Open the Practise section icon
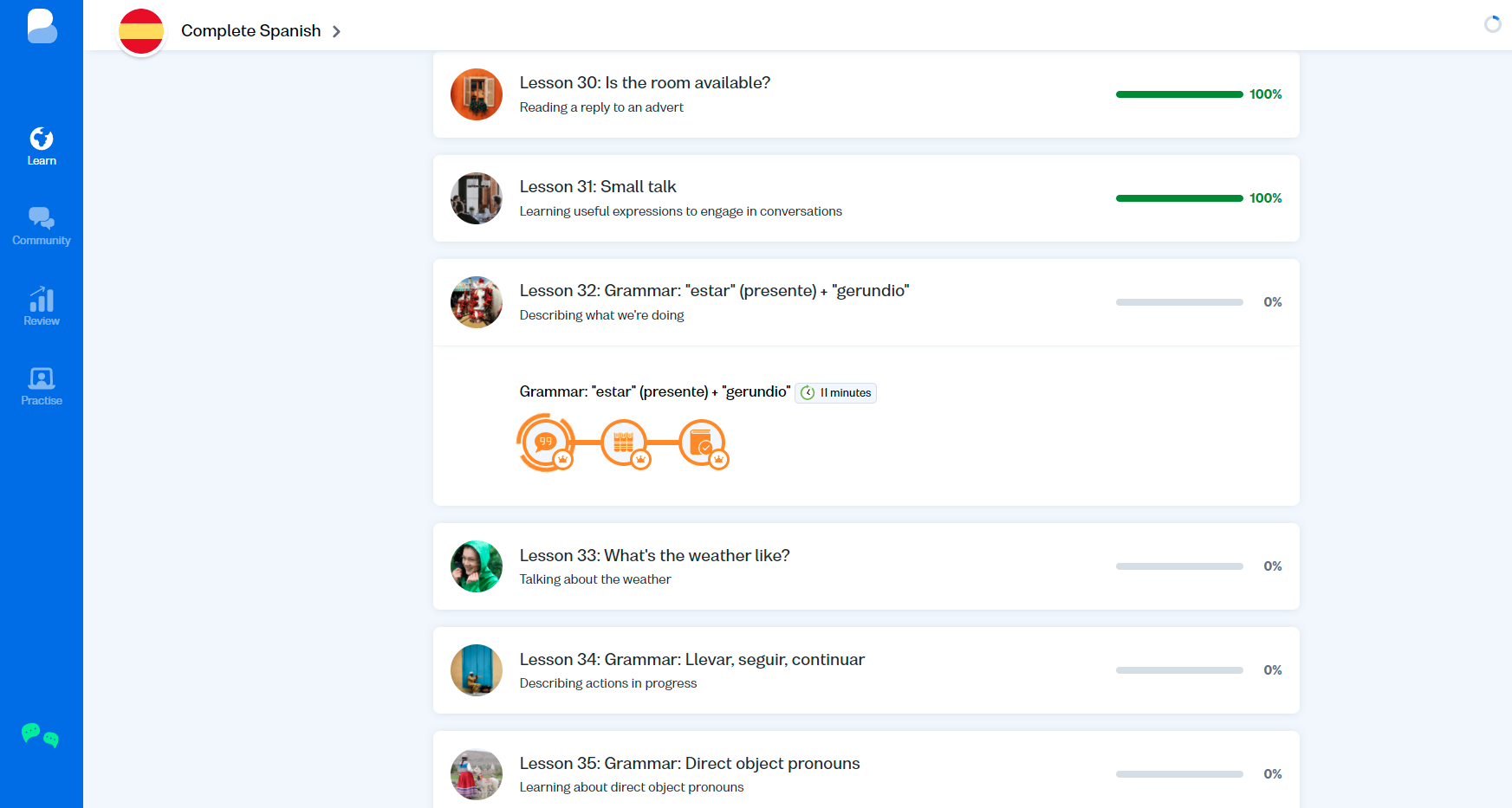The image size is (1512, 808). click(x=42, y=386)
